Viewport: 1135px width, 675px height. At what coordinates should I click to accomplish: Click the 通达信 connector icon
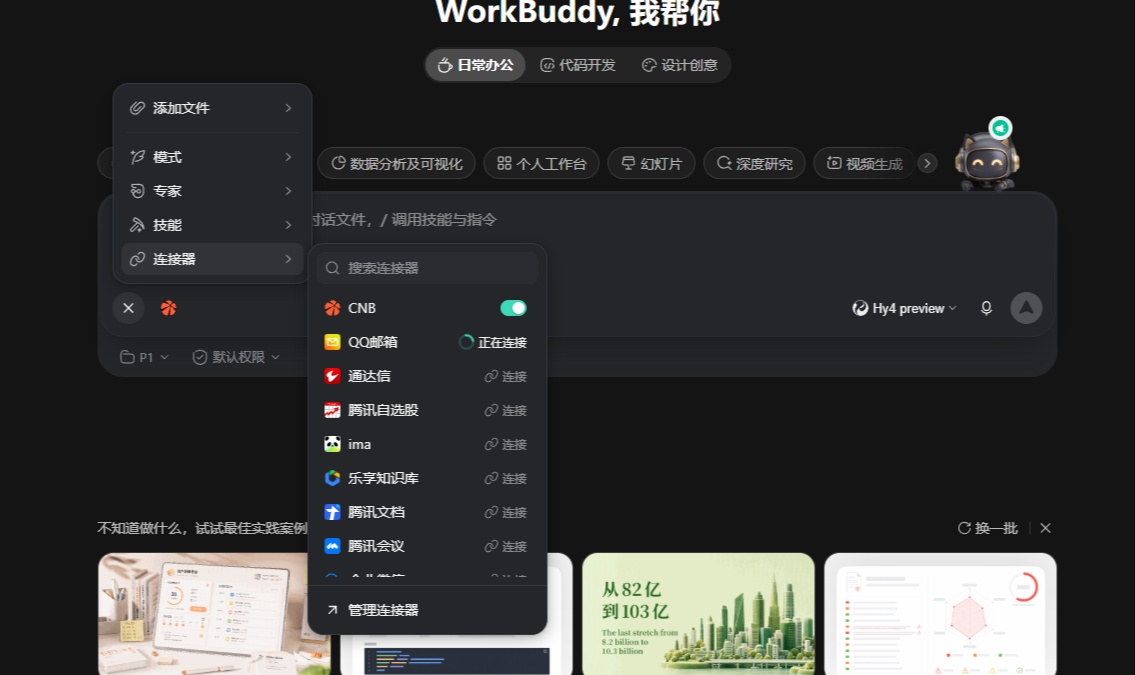click(332, 376)
